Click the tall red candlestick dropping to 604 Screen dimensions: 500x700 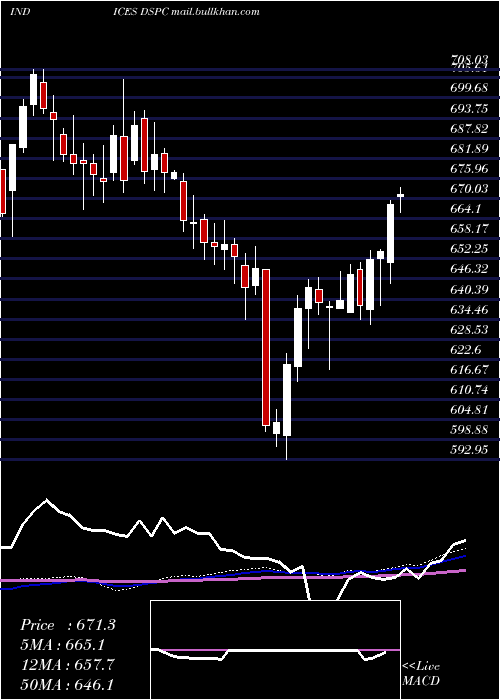(266, 347)
